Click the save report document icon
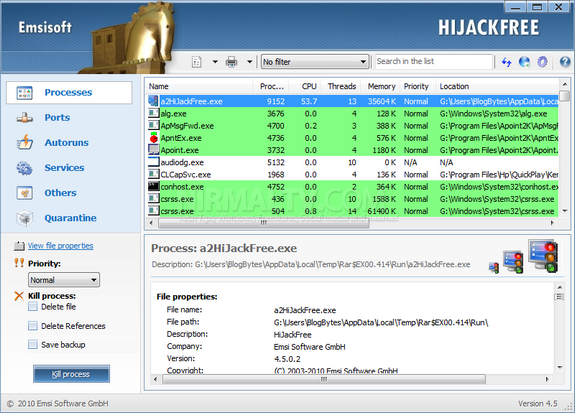This screenshot has width=575, height=413. click(x=197, y=62)
